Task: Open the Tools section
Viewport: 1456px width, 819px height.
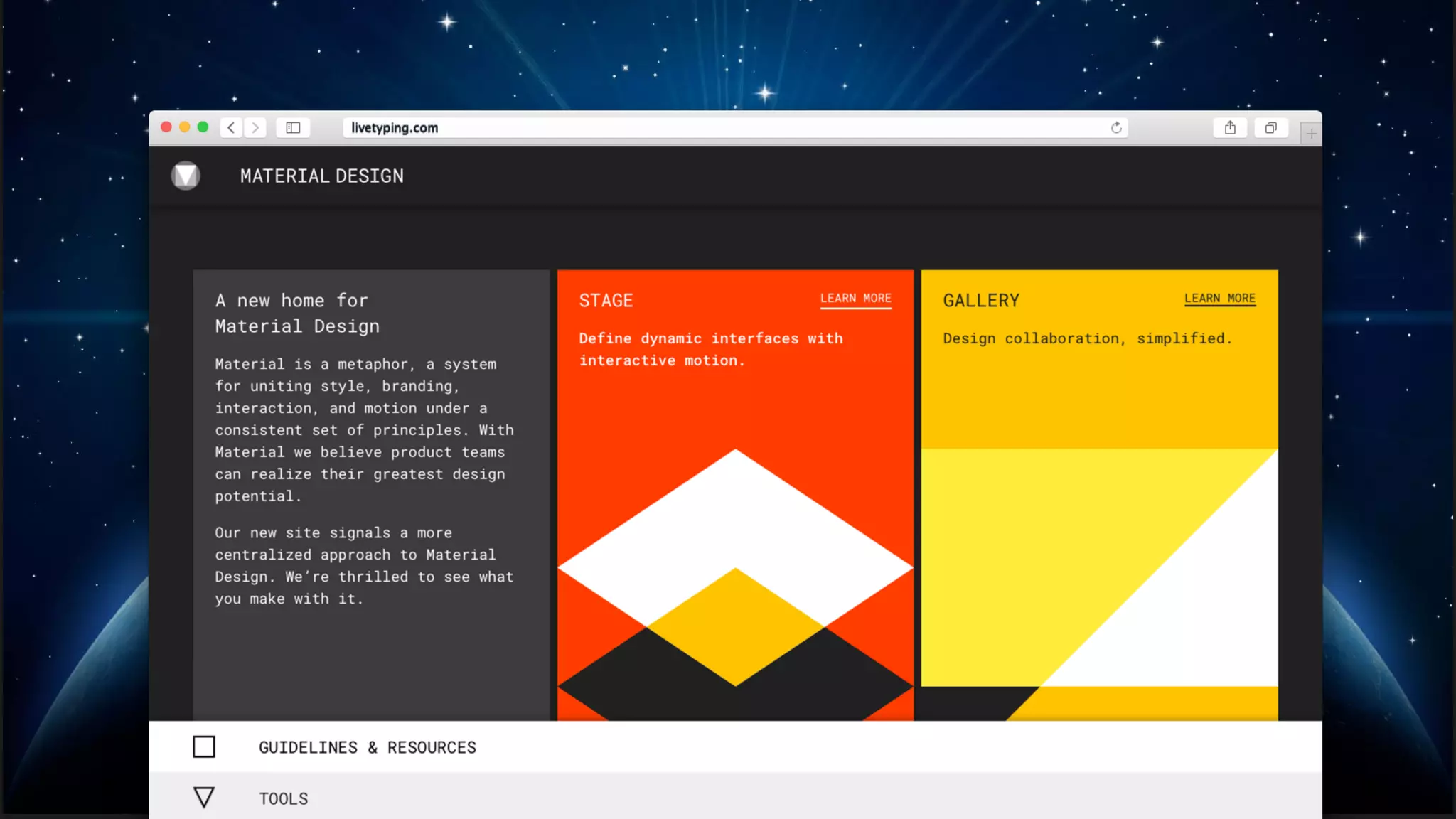Action: (x=283, y=798)
